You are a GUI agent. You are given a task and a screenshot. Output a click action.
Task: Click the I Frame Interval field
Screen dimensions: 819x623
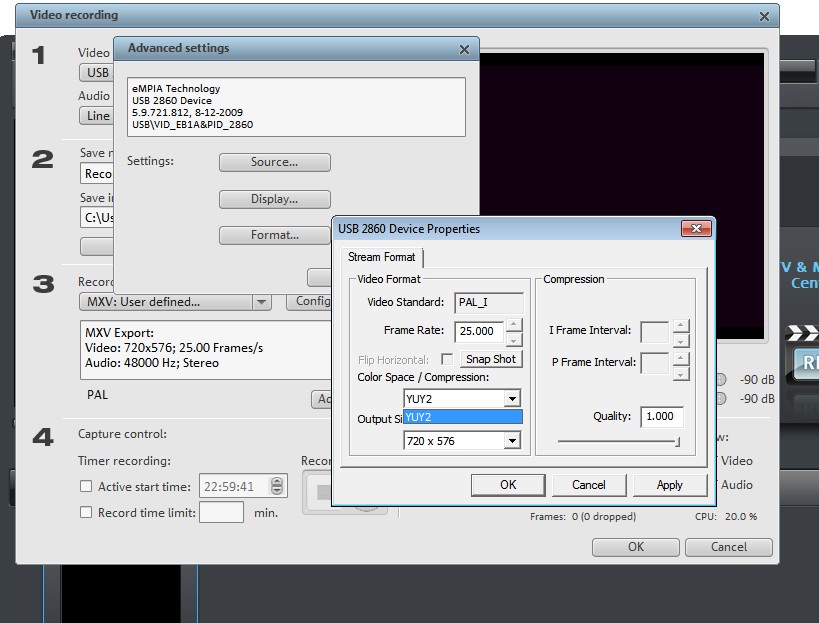pyautogui.click(x=654, y=331)
